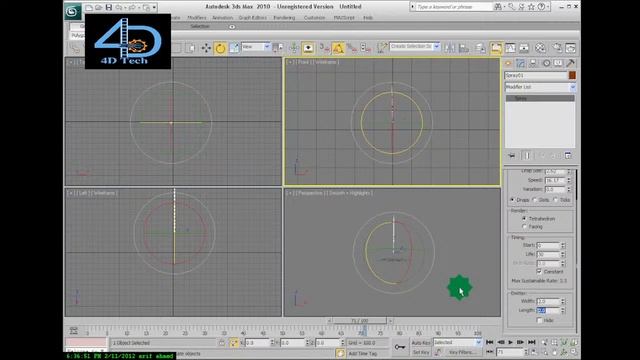This screenshot has width=640, height=360.
Task: Click the Auto Key button
Action: tap(421, 343)
